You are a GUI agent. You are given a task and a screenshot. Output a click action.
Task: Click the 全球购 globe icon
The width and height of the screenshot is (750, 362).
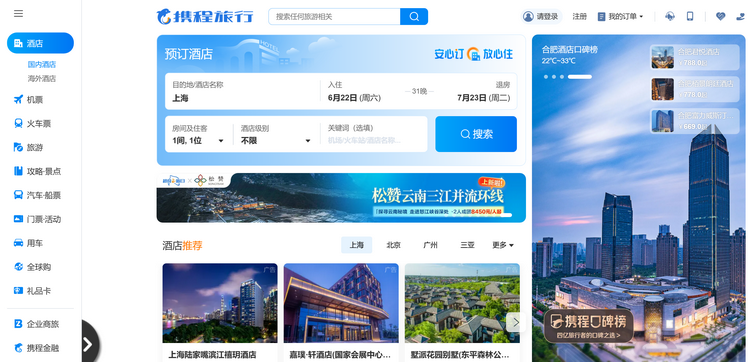18,267
